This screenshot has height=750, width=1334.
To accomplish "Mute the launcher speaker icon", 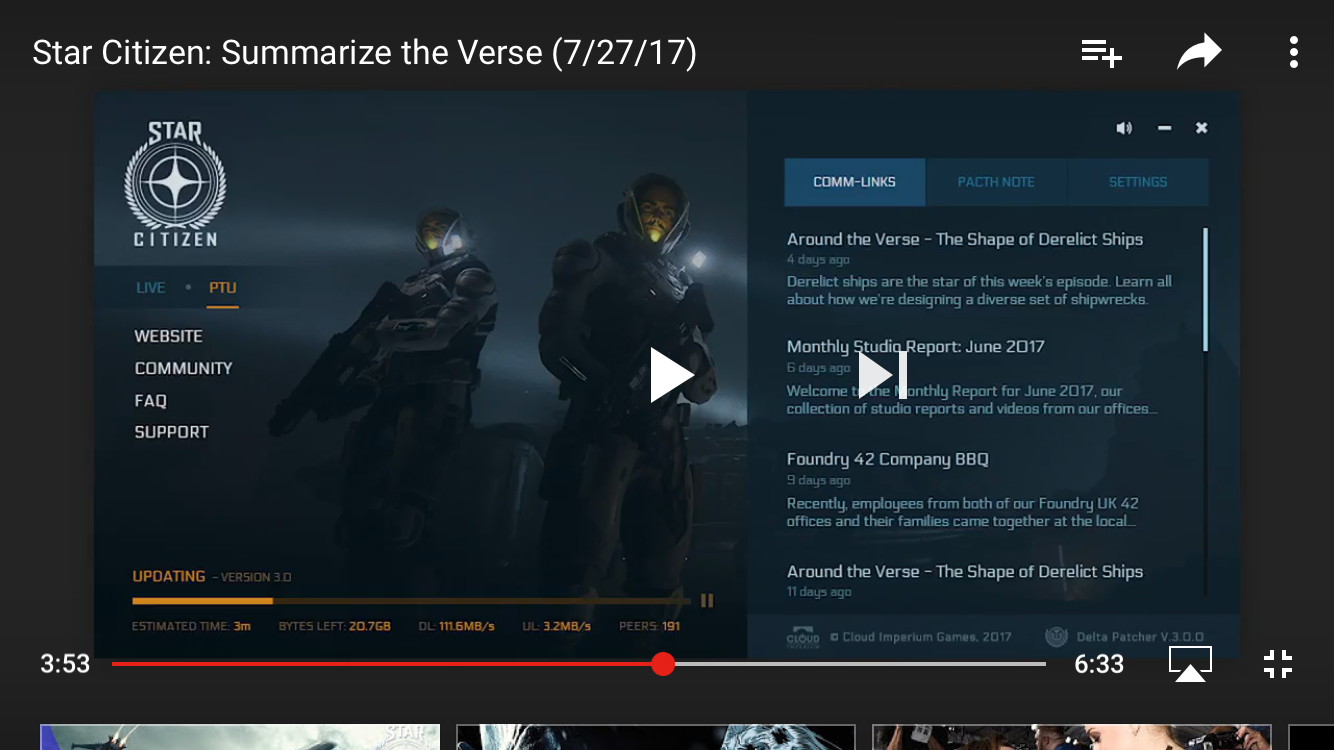I will pyautogui.click(x=1124, y=128).
